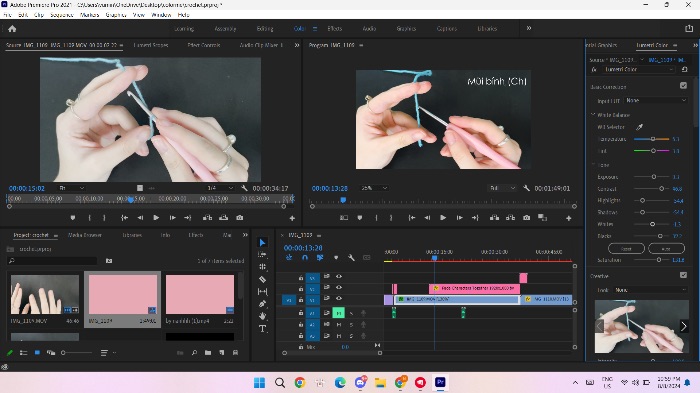Open timeline display settings wrench
Viewport: 700px width, 393px height.
click(351, 258)
